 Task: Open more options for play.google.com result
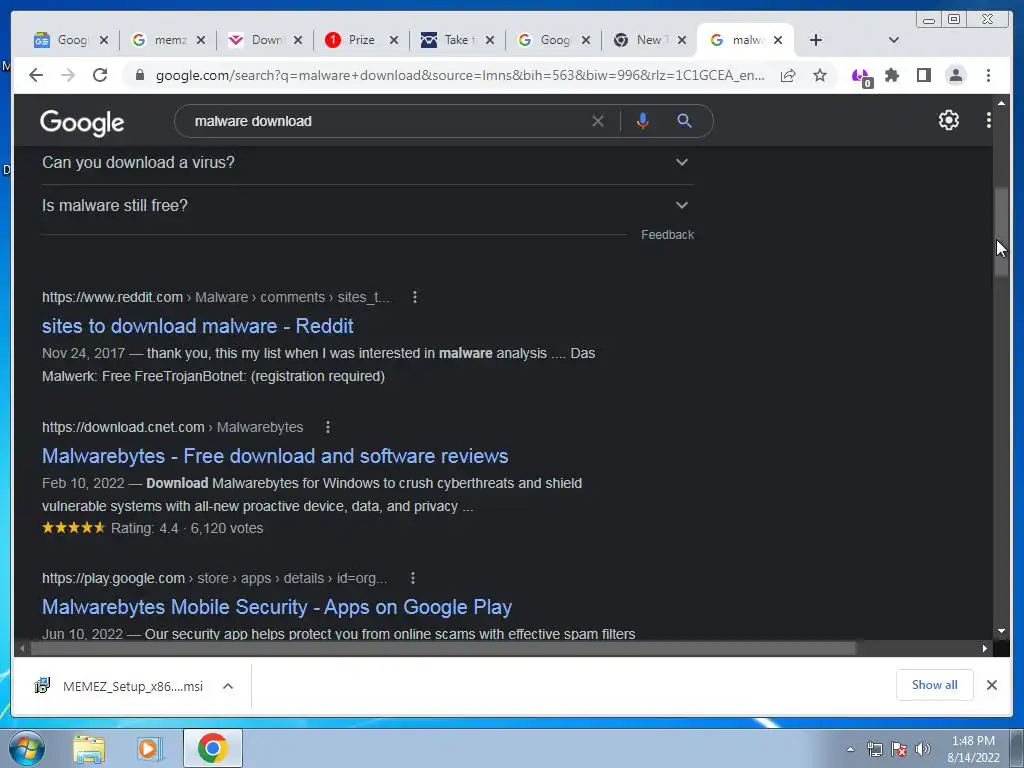(413, 578)
